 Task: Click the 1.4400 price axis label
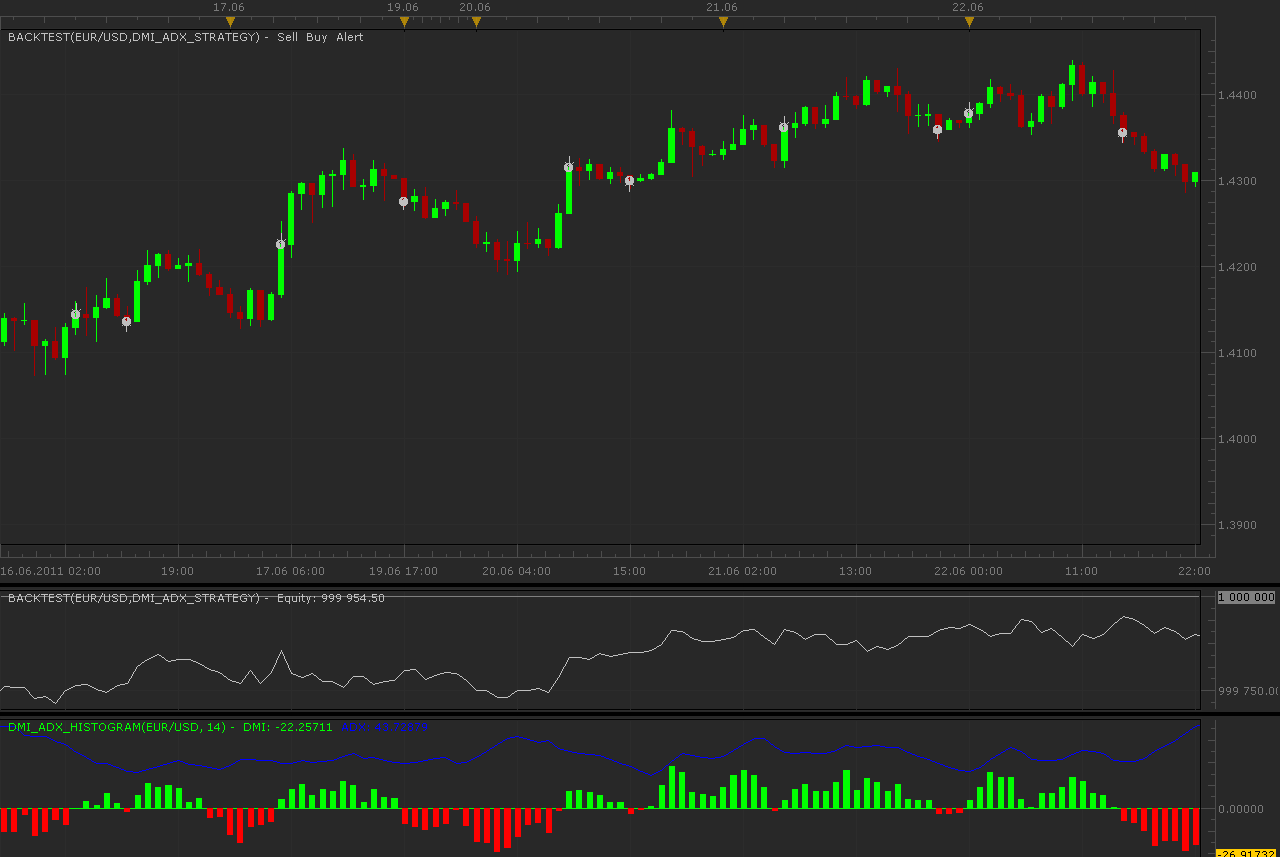click(x=1237, y=95)
